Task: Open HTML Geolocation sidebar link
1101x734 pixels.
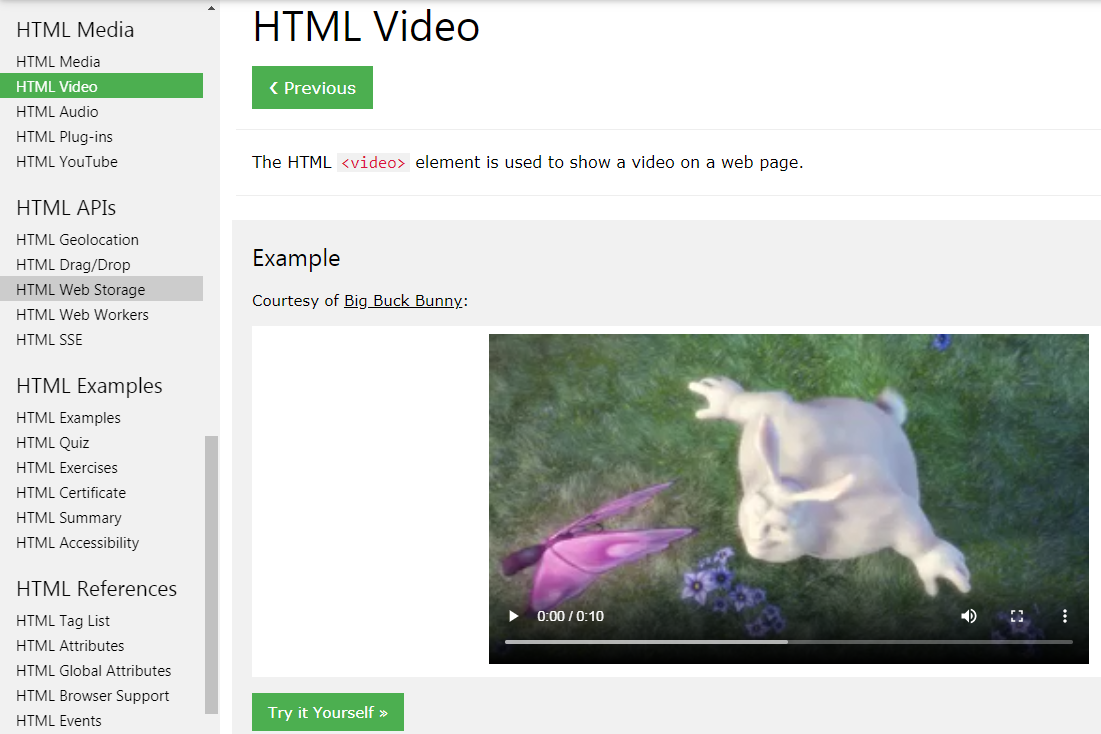Action: pos(77,240)
